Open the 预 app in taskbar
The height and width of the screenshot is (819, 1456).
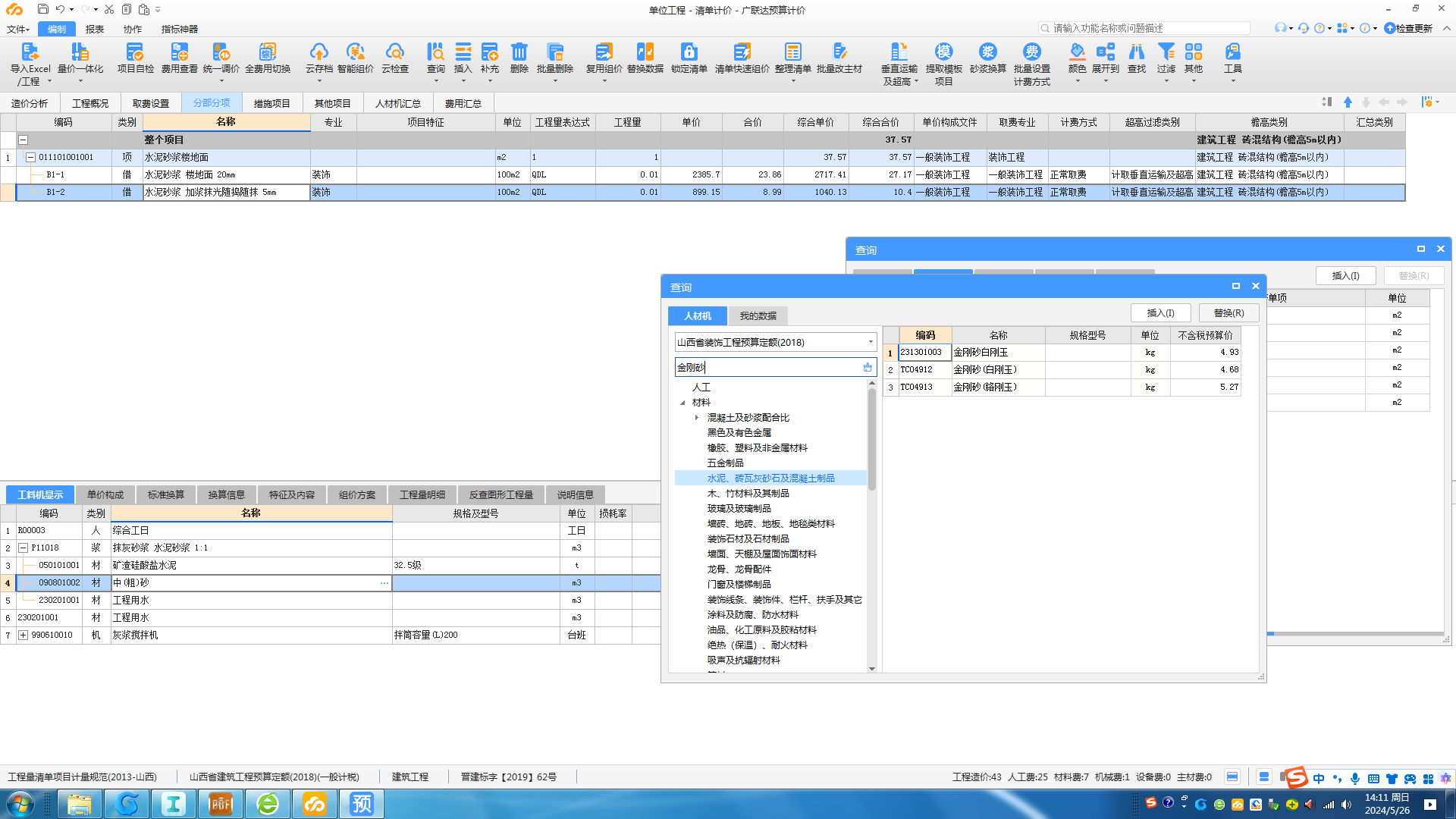click(x=362, y=804)
